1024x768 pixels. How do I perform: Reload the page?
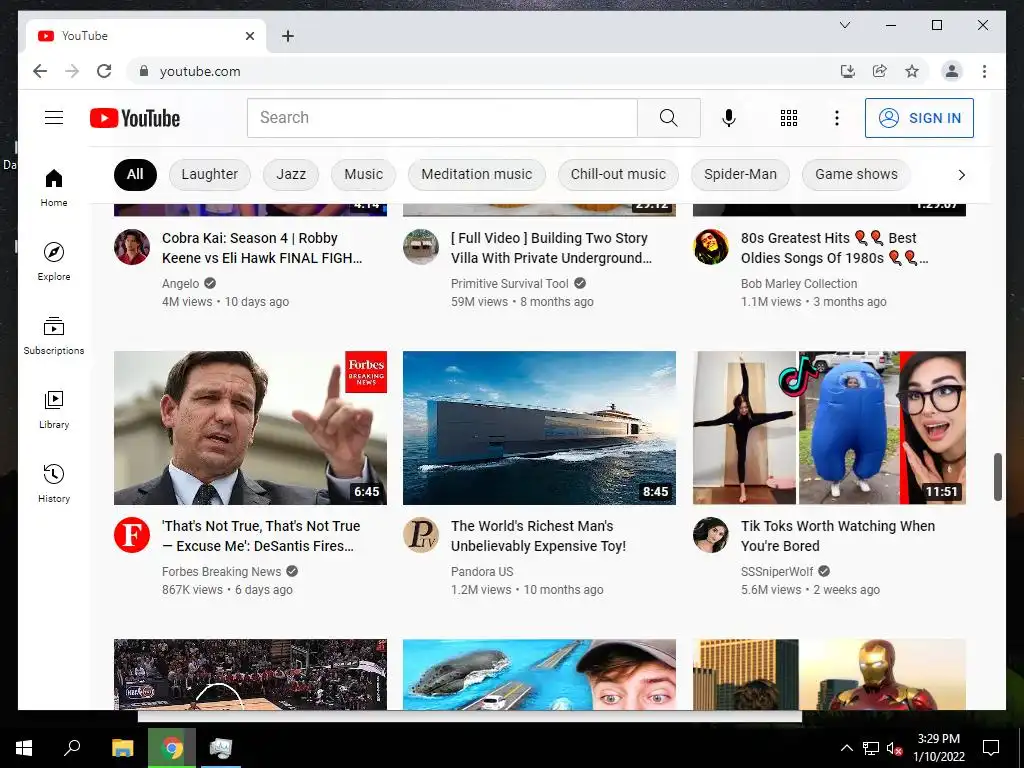tap(104, 71)
